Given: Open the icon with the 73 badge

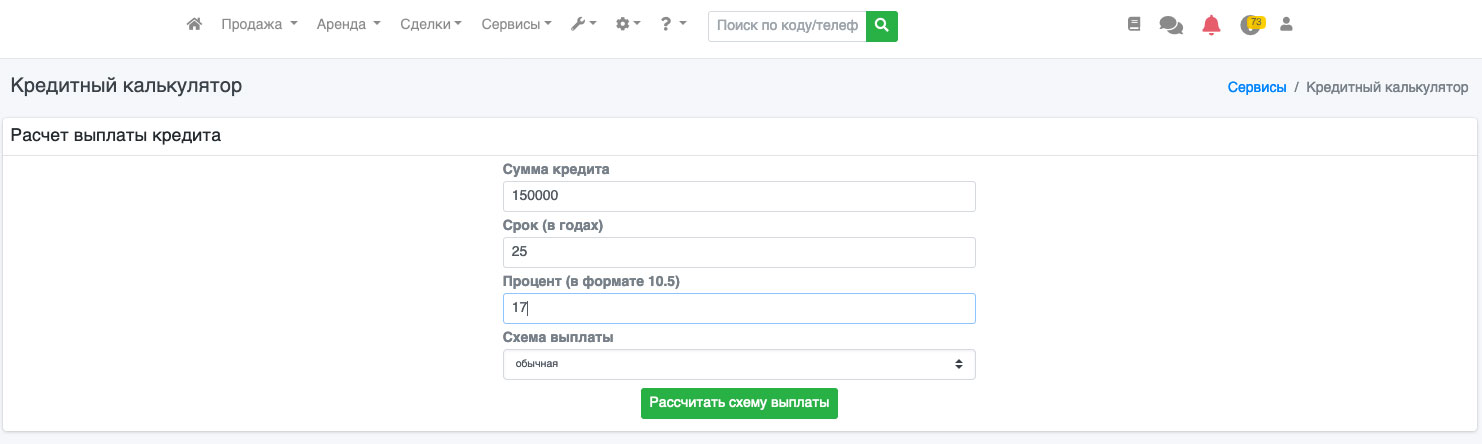Looking at the screenshot, I should 1250,25.
